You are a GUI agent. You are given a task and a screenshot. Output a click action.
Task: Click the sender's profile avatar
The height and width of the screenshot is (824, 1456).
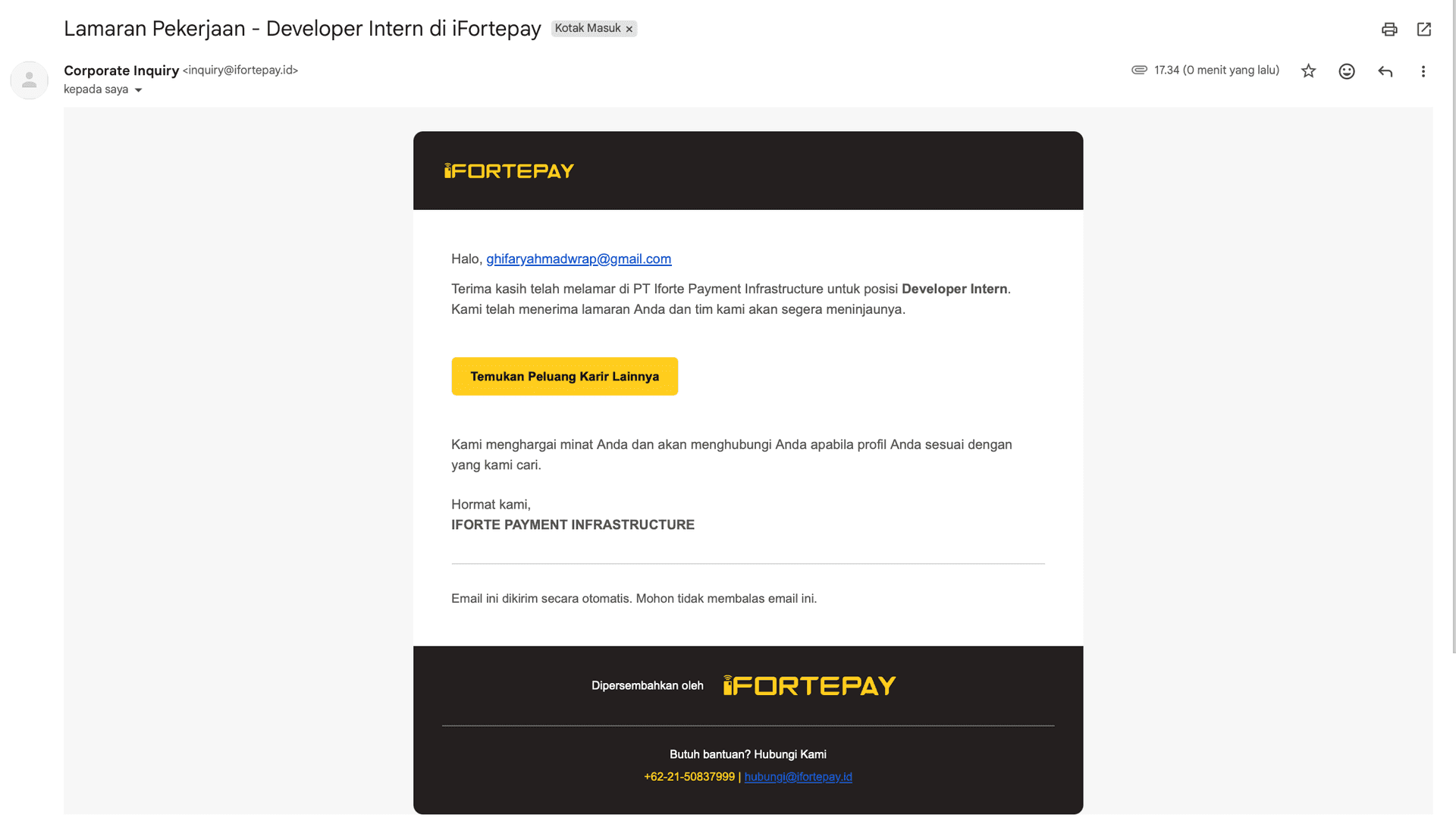click(x=30, y=80)
